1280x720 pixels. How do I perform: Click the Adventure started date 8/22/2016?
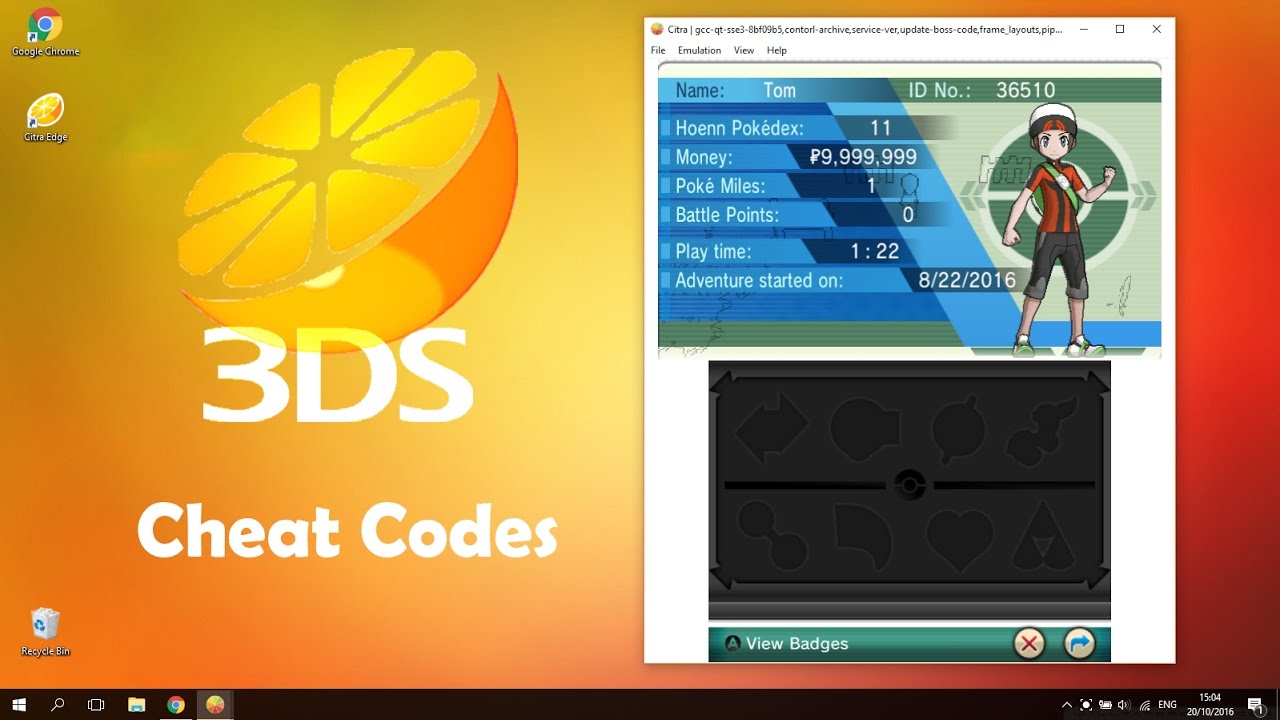[967, 281]
